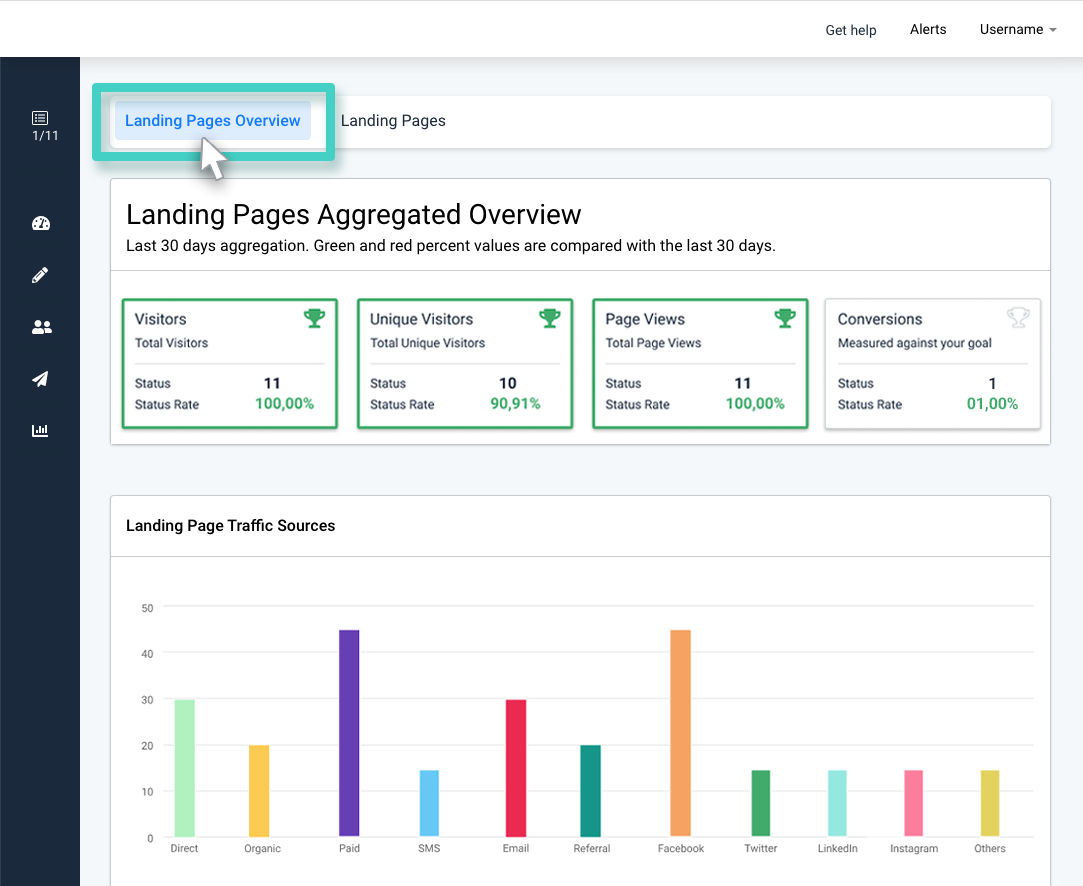Click the Conversions rate 01,00%
Image resolution: width=1083 pixels, height=886 pixels.
click(x=992, y=404)
